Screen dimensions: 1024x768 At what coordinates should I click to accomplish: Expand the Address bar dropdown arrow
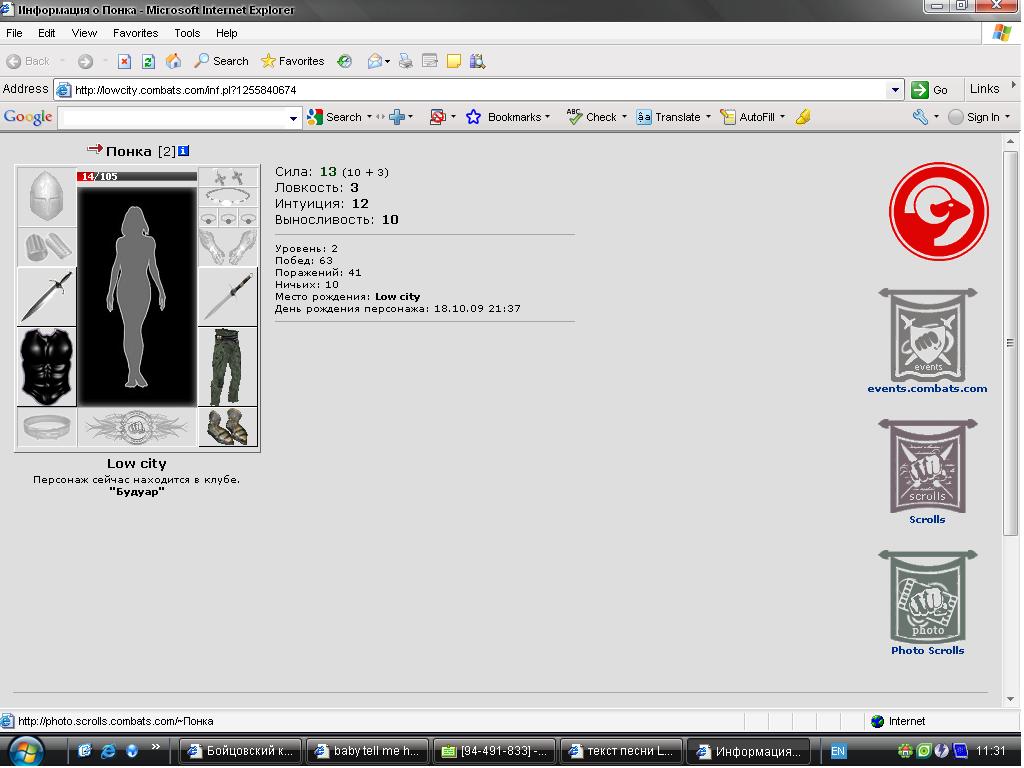point(895,90)
